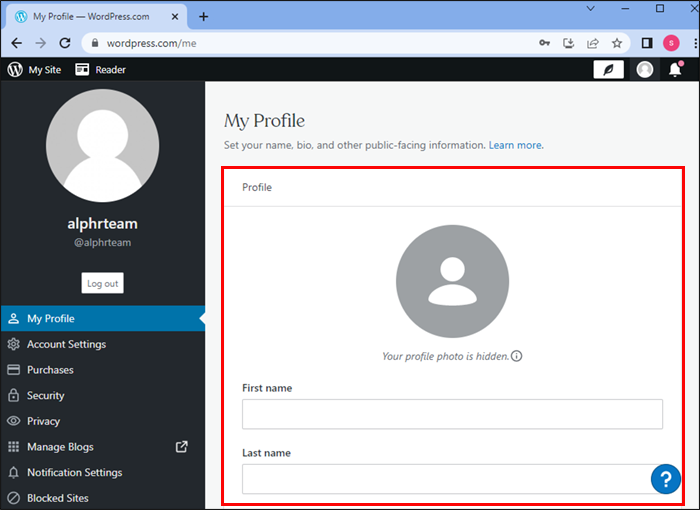Screen dimensions: 700x510
Task: Click the hidden profile photo placeholder
Action: coord(452,281)
